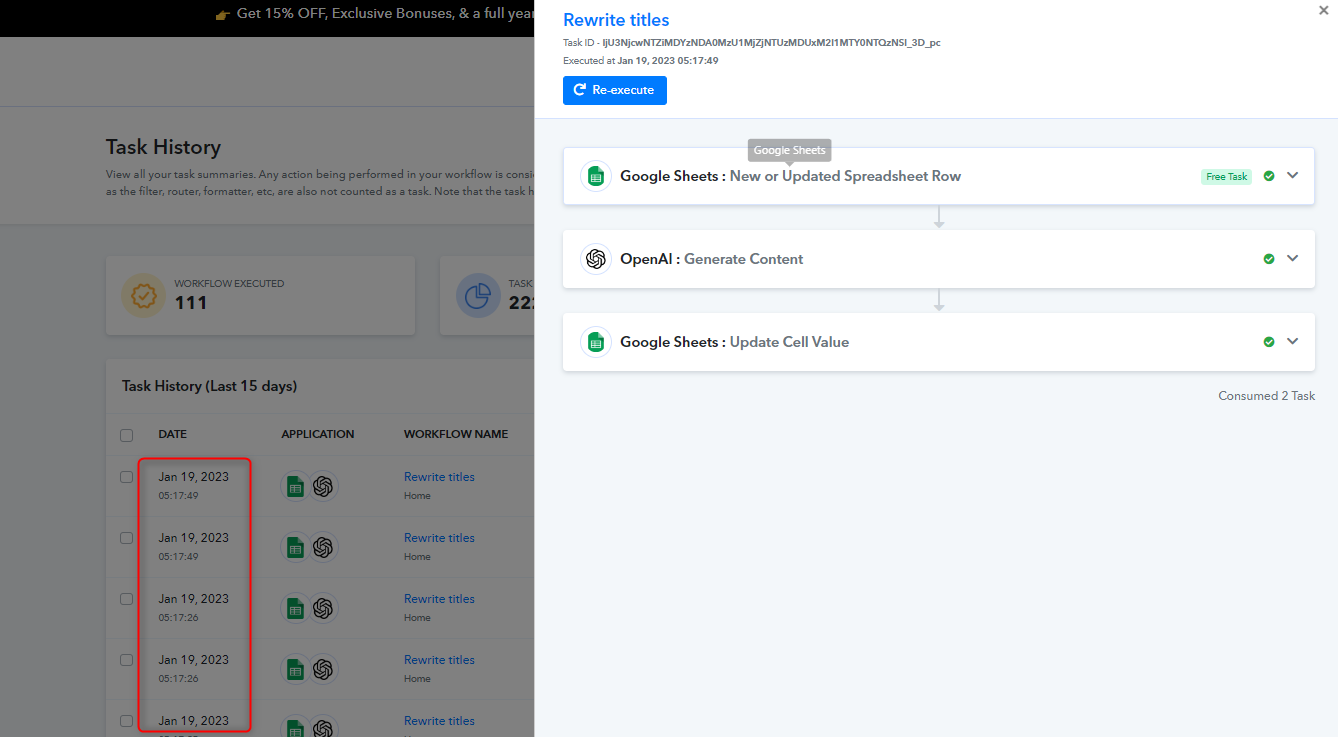Click 'Task History (Last 15 days)' table title

(x=209, y=386)
